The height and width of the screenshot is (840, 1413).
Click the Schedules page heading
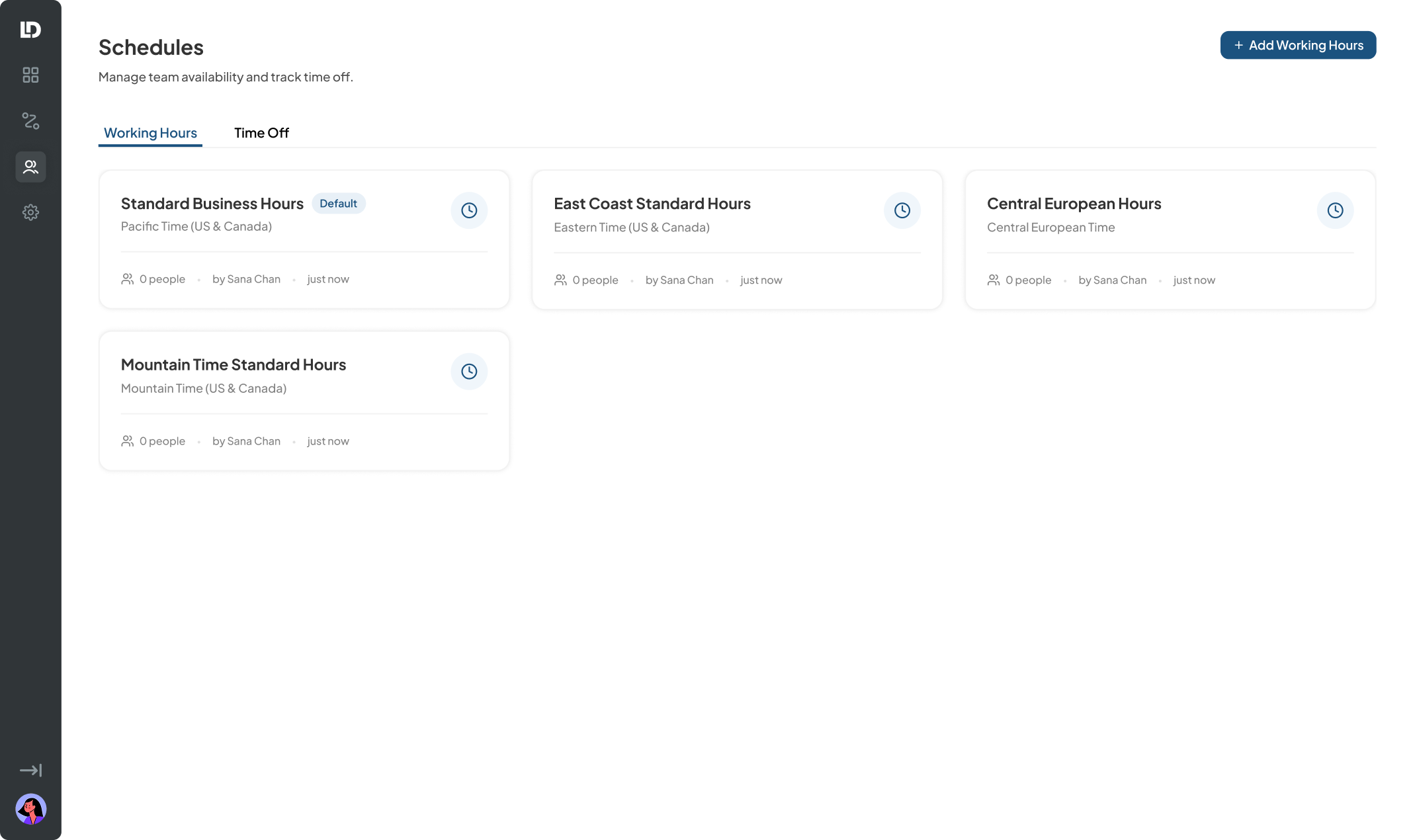[151, 48]
